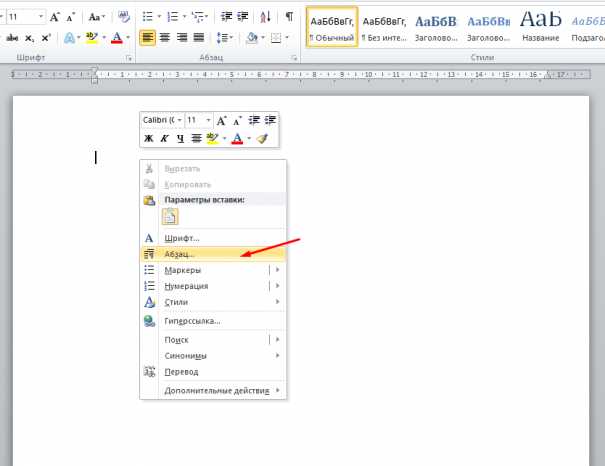605x466 pixels.
Task: Open Шрифт... in the context menu
Action: [182, 238]
